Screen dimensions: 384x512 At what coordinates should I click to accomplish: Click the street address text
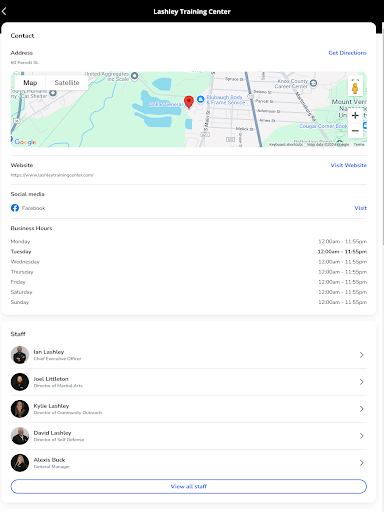(24, 62)
